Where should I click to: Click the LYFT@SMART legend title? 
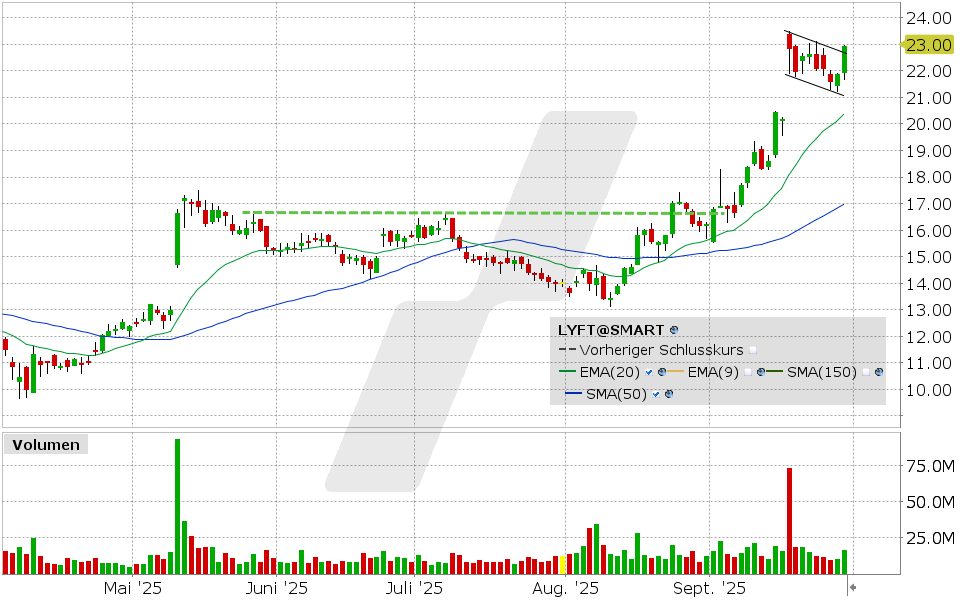coord(610,329)
